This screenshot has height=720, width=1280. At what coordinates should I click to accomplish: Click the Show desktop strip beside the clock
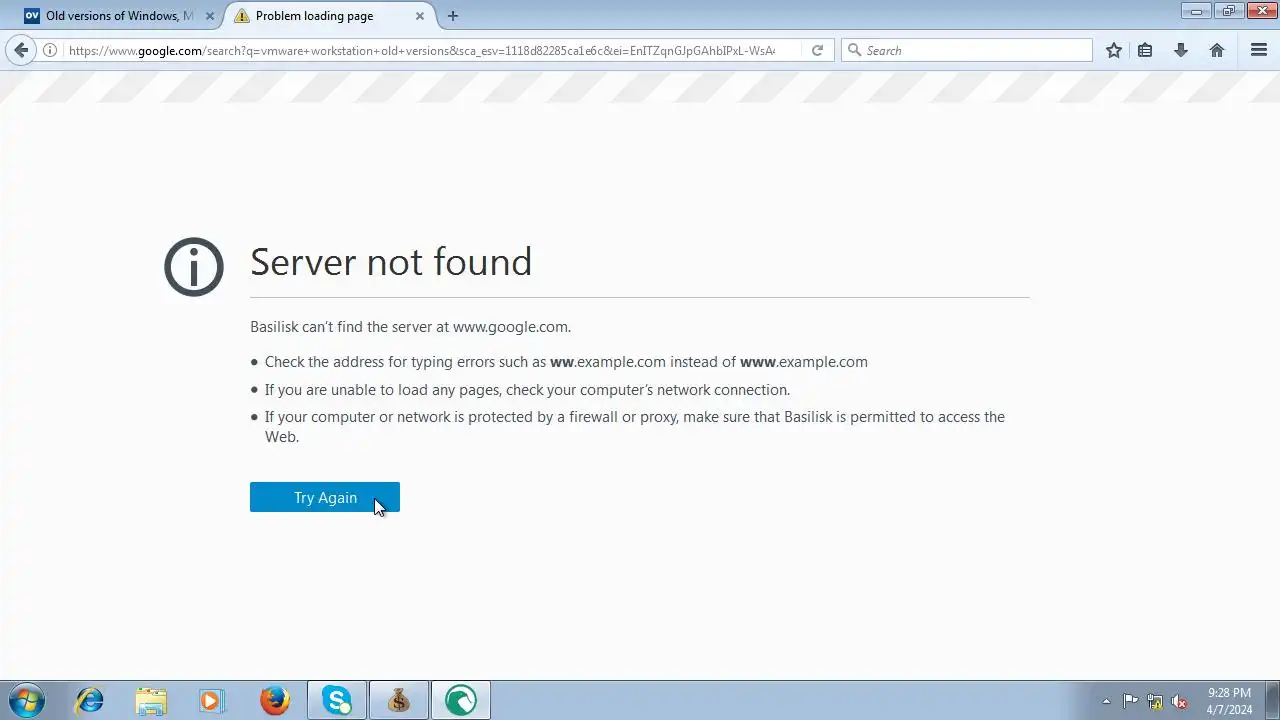1273,700
